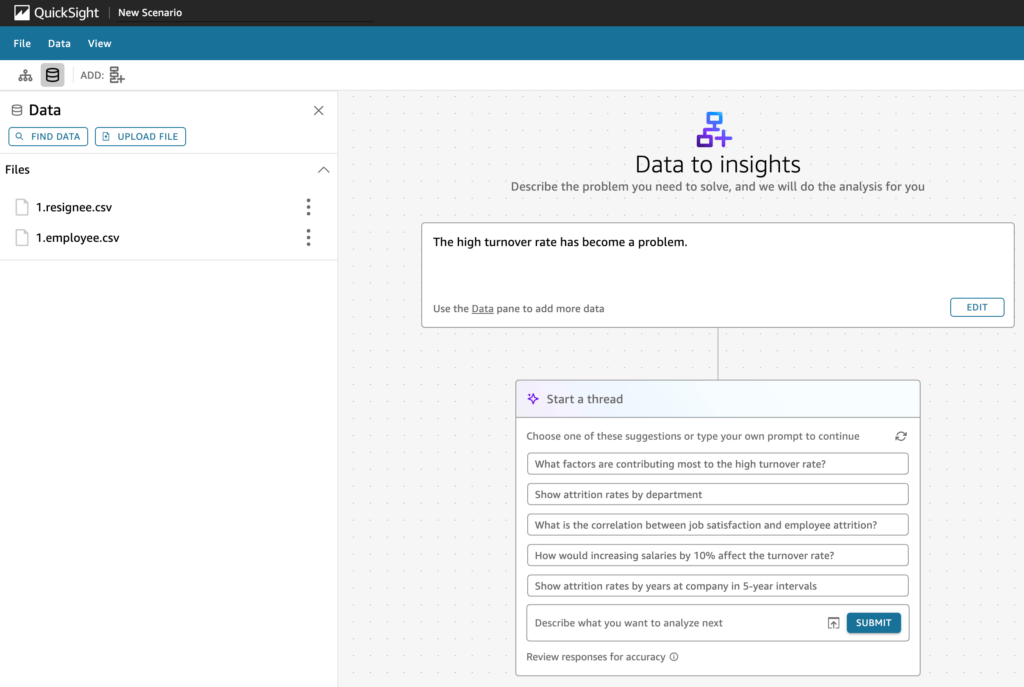The width and height of the screenshot is (1024, 687).
Task: Click the ADD data block icon
Action: click(116, 74)
